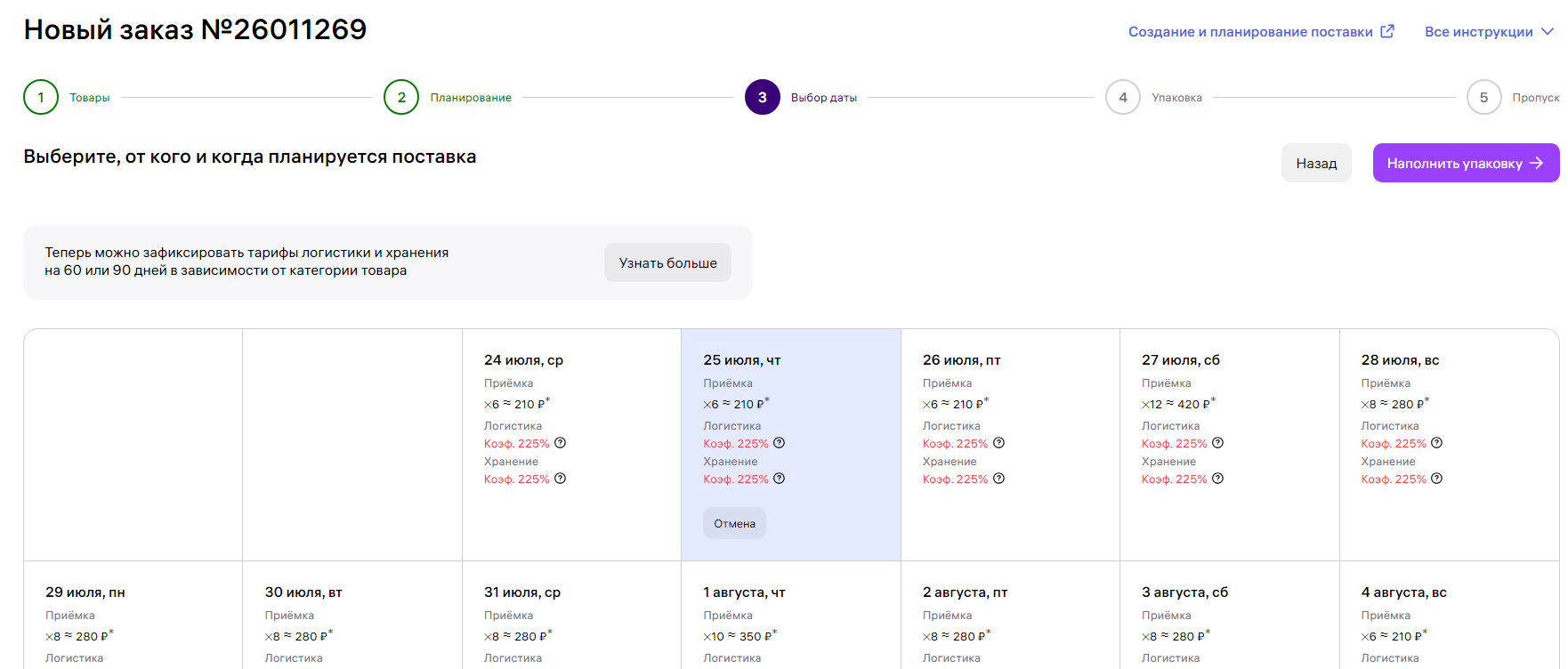
Task: Open logistics coefficient hint for 26 июля
Action: [x=998, y=443]
